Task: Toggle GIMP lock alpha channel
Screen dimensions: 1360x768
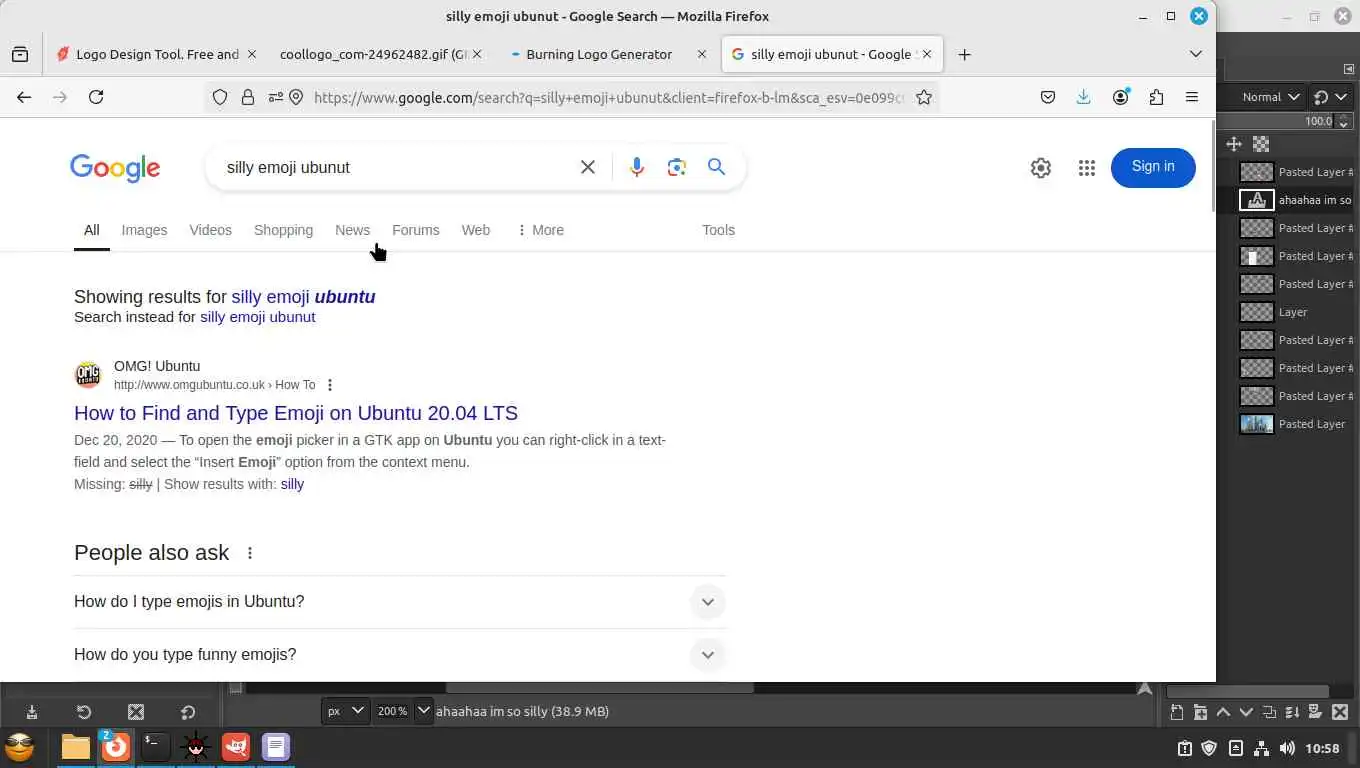Action: tap(1261, 144)
